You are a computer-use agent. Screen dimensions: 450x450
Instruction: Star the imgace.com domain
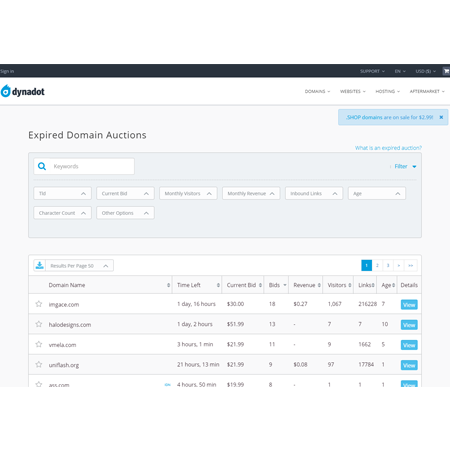39,304
